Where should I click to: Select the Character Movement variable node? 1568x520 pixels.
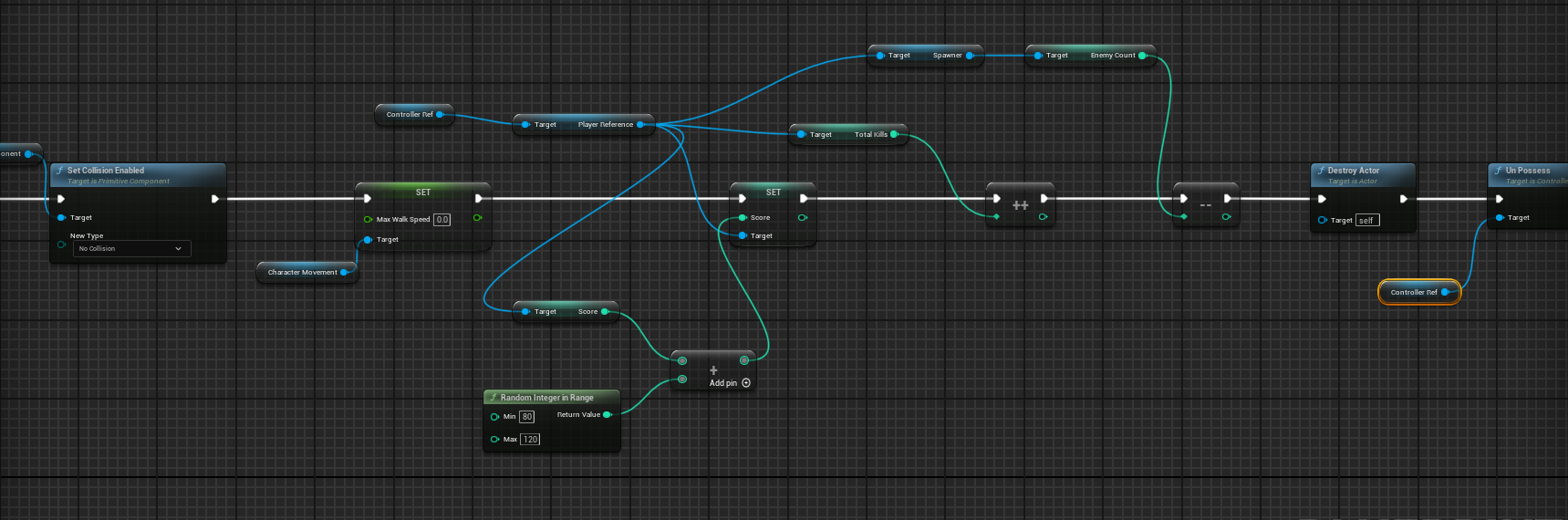point(306,272)
